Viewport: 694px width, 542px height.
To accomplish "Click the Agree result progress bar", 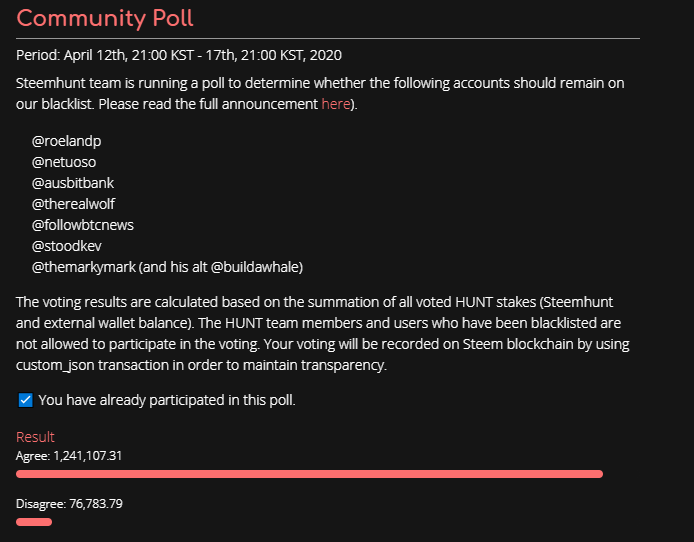I will [x=309, y=474].
